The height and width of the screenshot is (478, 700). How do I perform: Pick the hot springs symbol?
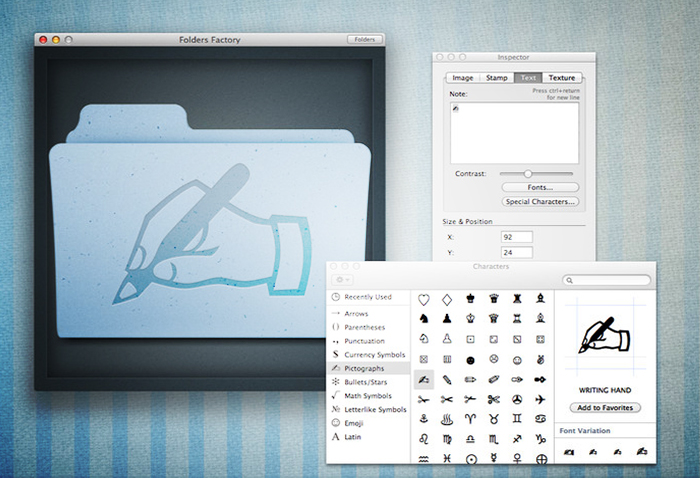pyautogui.click(x=447, y=419)
